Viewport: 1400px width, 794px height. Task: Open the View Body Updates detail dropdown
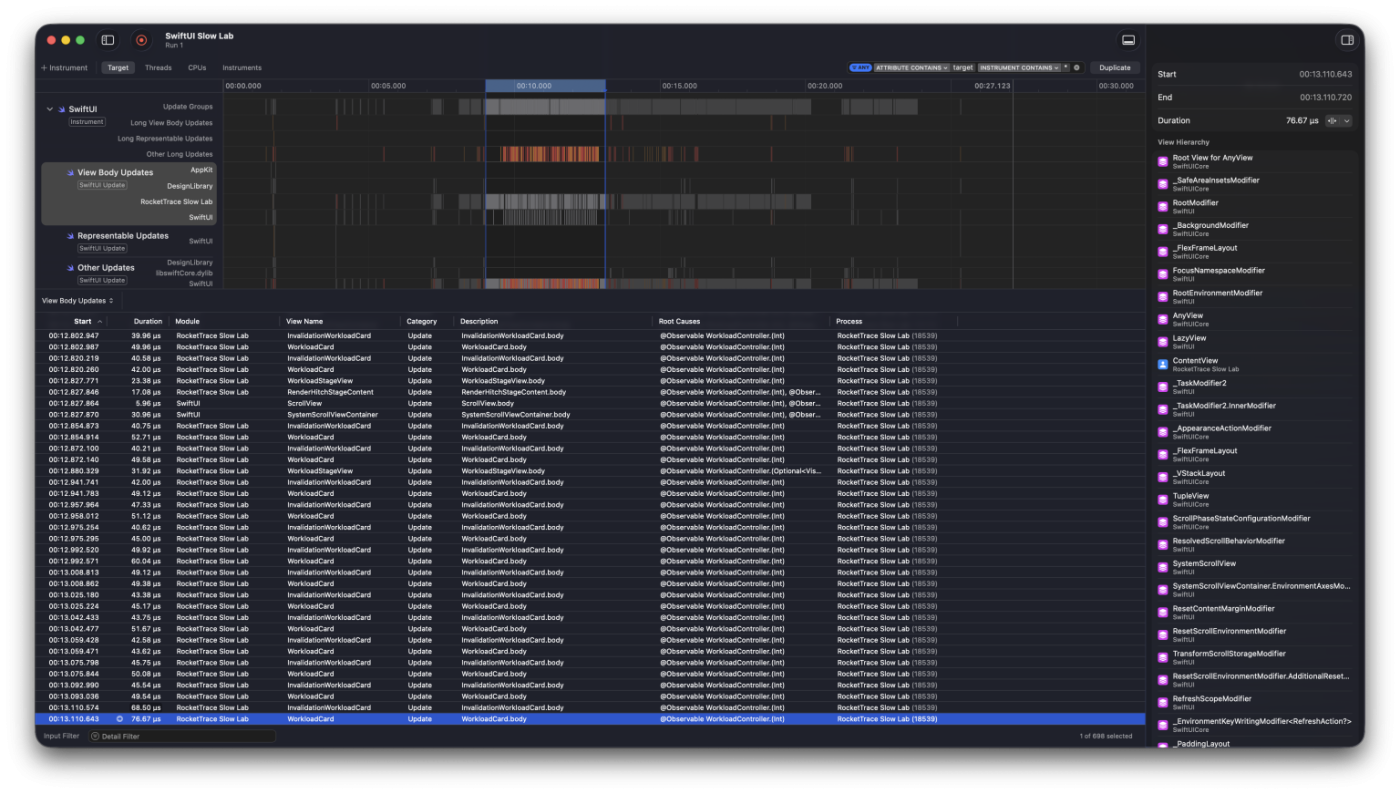click(x=78, y=301)
